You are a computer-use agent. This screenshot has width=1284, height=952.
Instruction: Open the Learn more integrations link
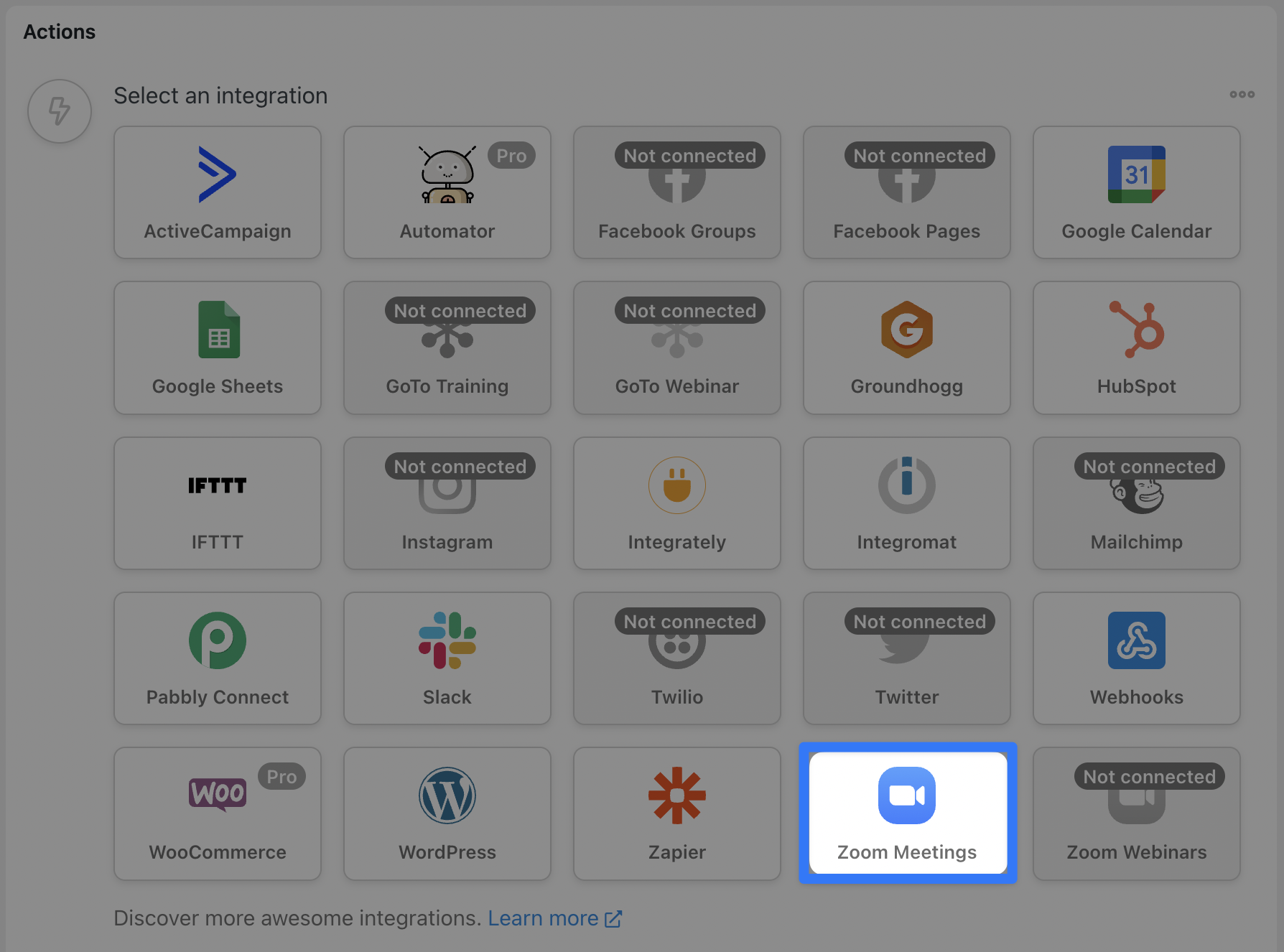554,918
